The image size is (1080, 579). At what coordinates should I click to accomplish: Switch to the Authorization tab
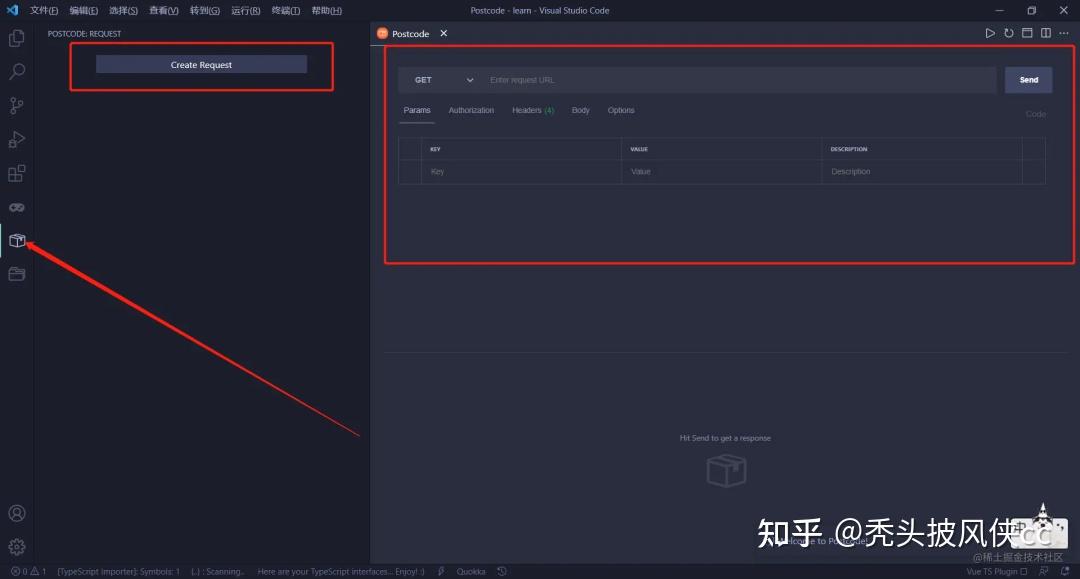471,110
